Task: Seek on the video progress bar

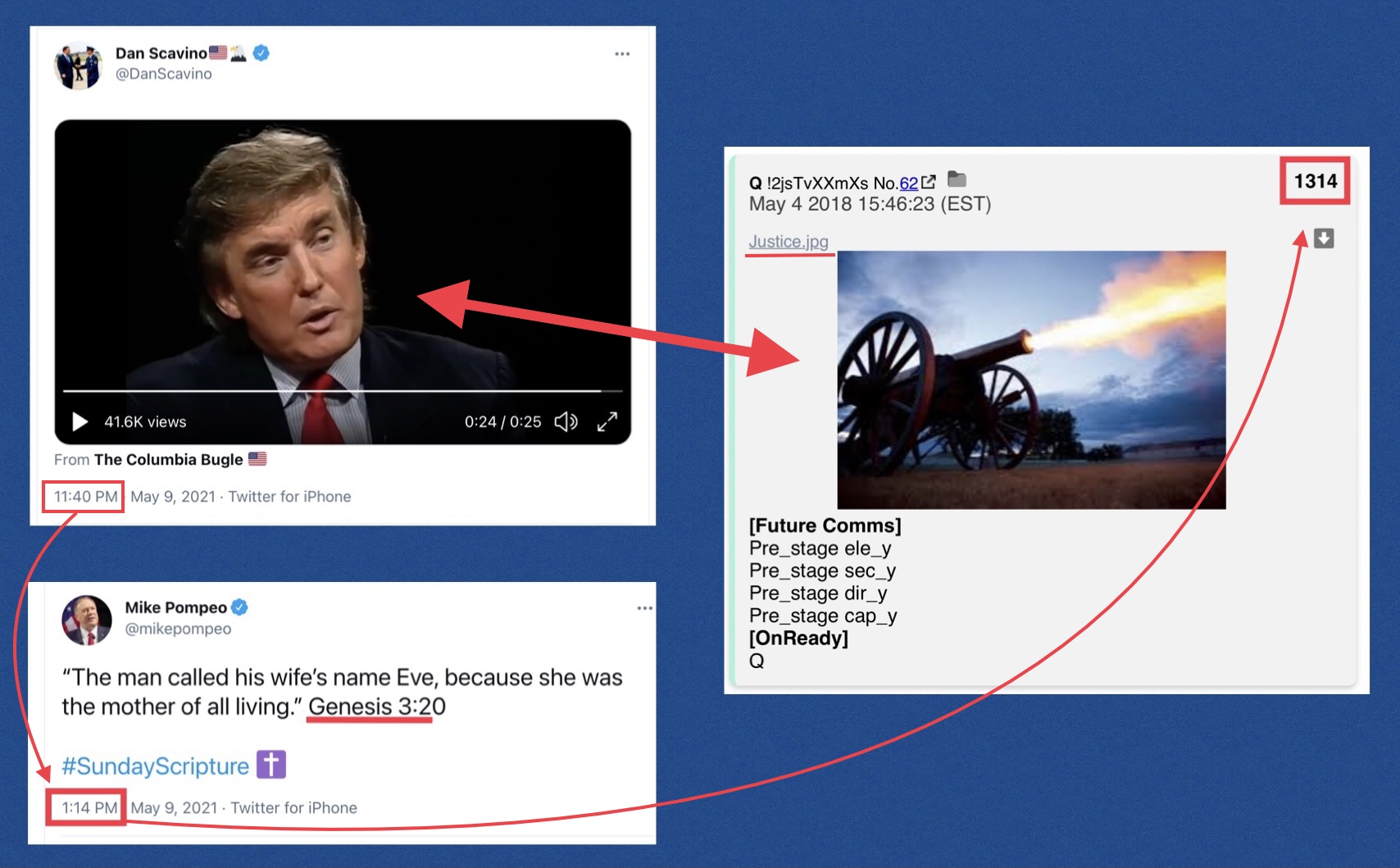Action: (343, 392)
